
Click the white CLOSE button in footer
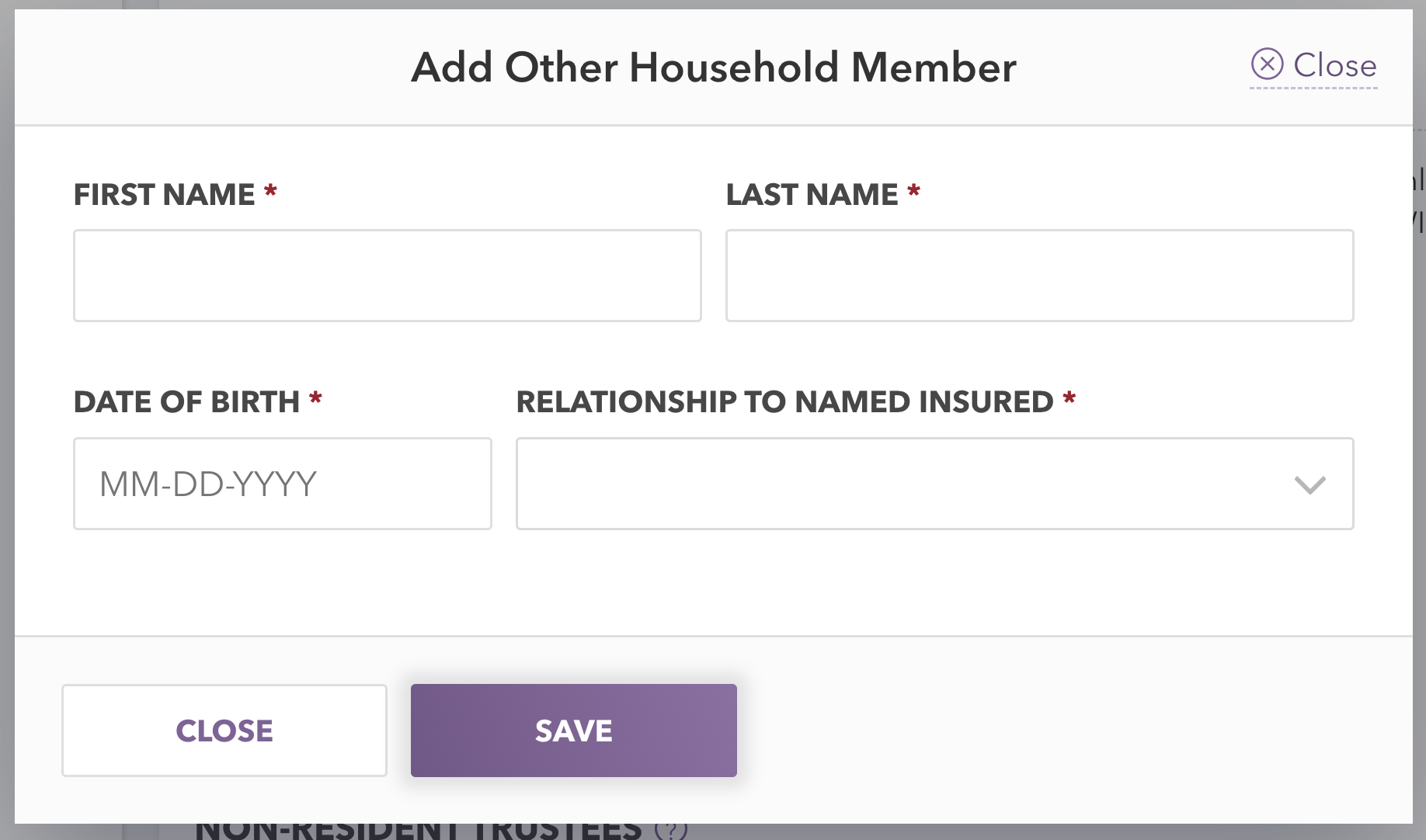(224, 731)
